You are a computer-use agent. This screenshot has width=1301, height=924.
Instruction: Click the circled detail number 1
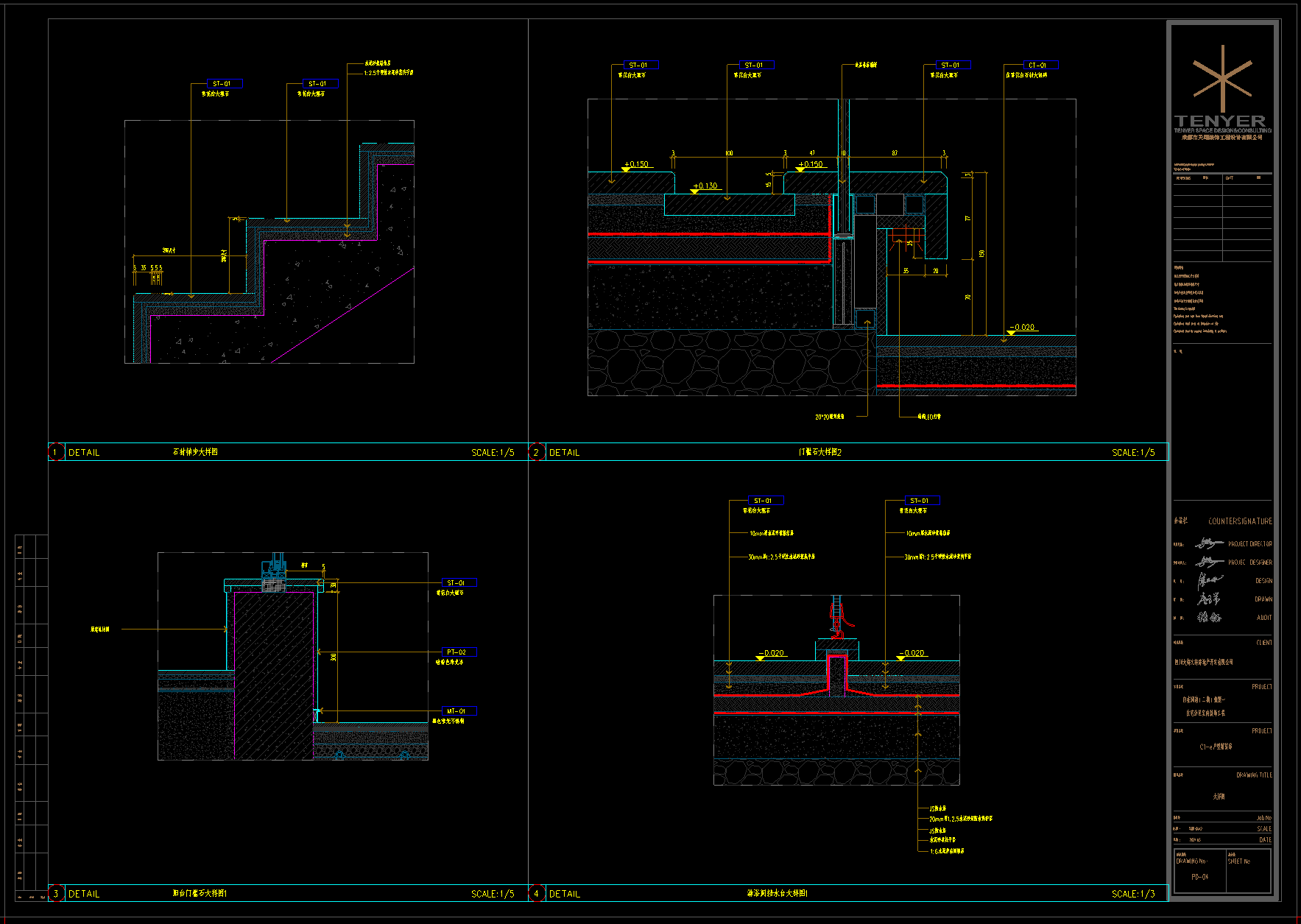tap(56, 452)
